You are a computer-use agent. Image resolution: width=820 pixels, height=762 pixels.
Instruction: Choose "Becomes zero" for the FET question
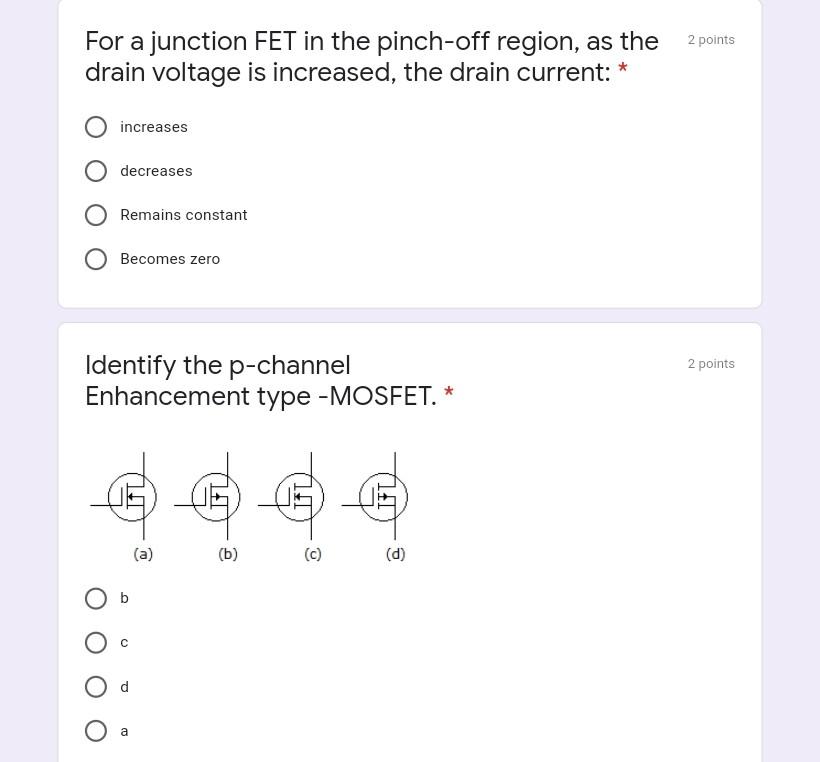pos(96,259)
